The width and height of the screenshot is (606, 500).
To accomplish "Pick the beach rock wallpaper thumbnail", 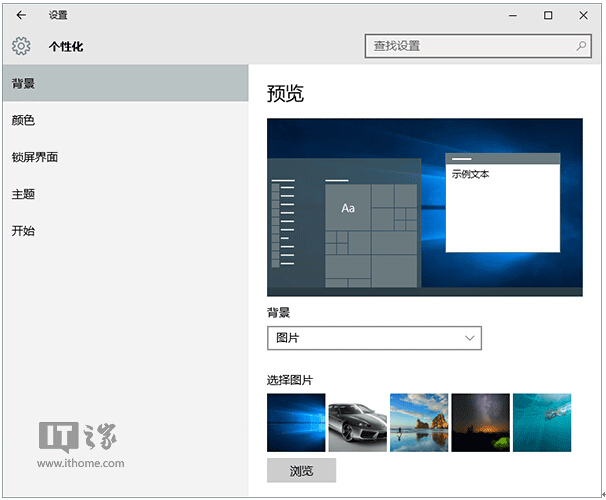I will tap(419, 422).
